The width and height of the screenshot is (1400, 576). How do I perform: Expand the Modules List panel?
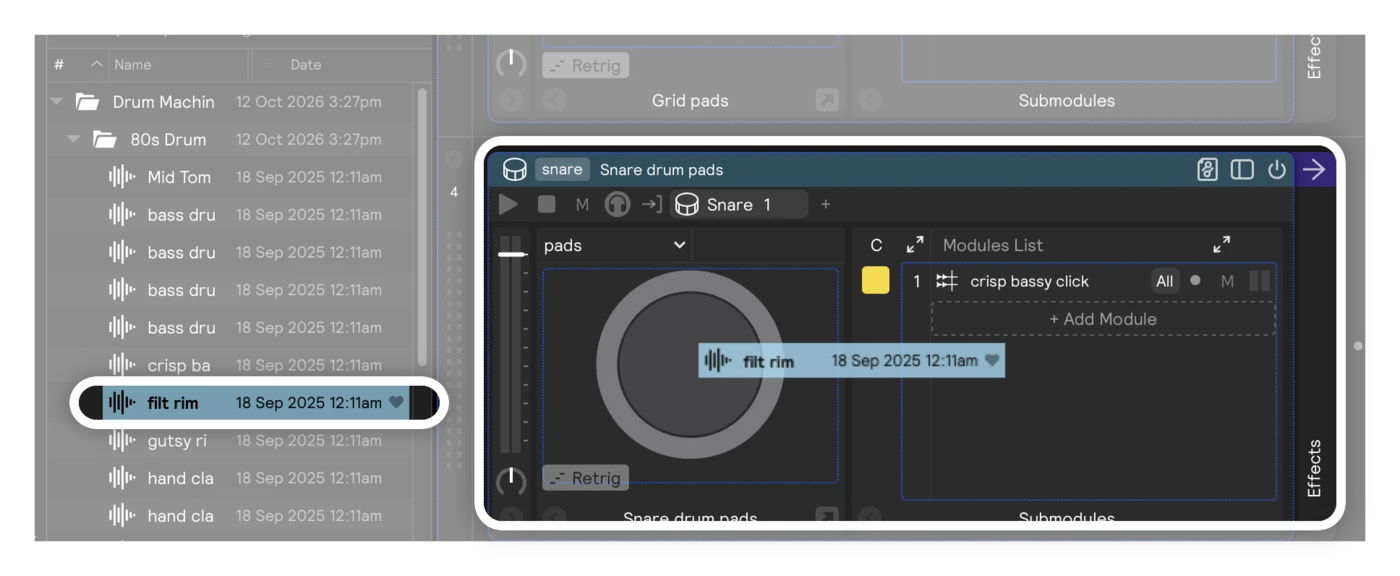pyautogui.click(x=1221, y=244)
